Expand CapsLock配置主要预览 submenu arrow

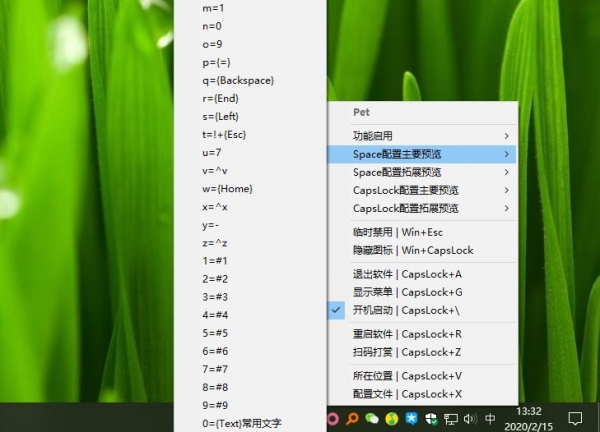pyautogui.click(x=506, y=190)
